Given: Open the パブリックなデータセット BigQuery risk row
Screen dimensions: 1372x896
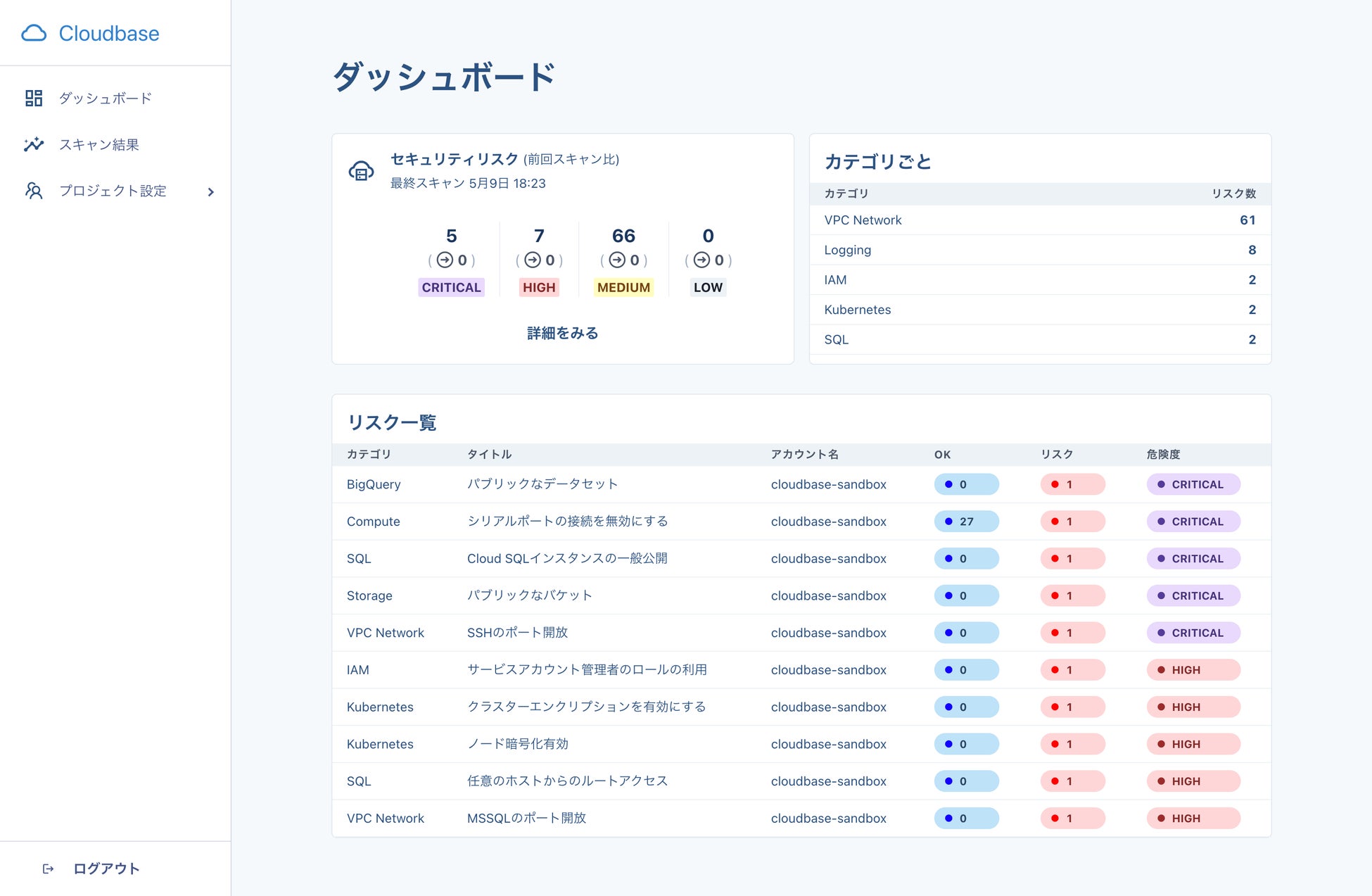Looking at the screenshot, I should click(542, 484).
